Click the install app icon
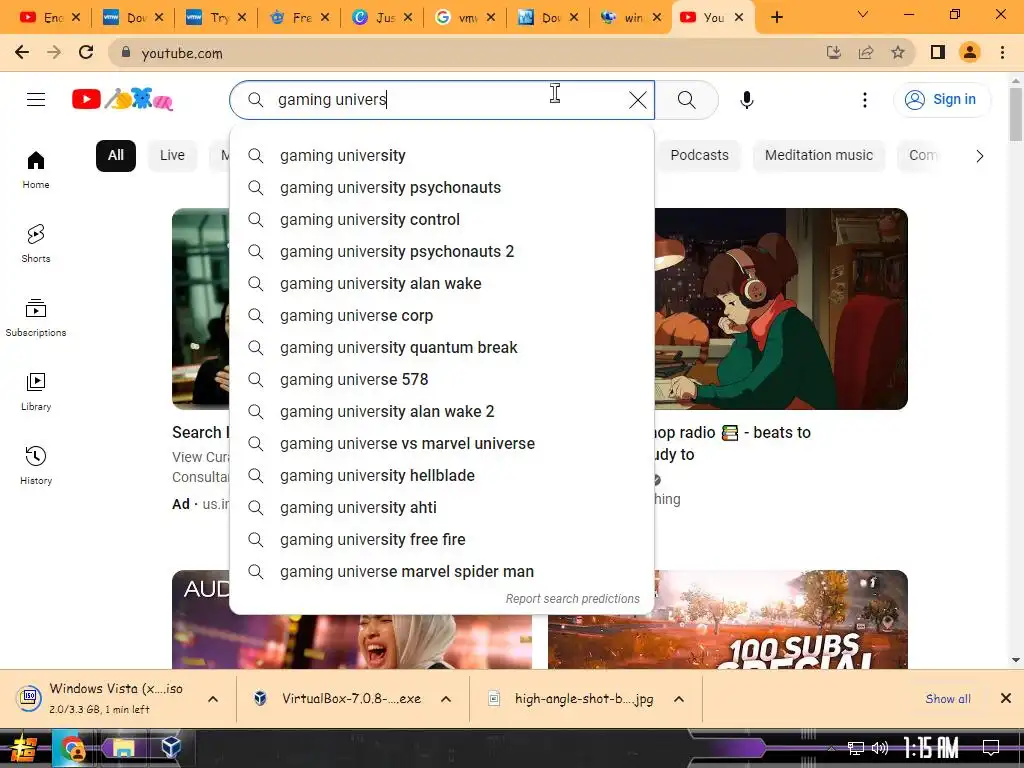 834,52
